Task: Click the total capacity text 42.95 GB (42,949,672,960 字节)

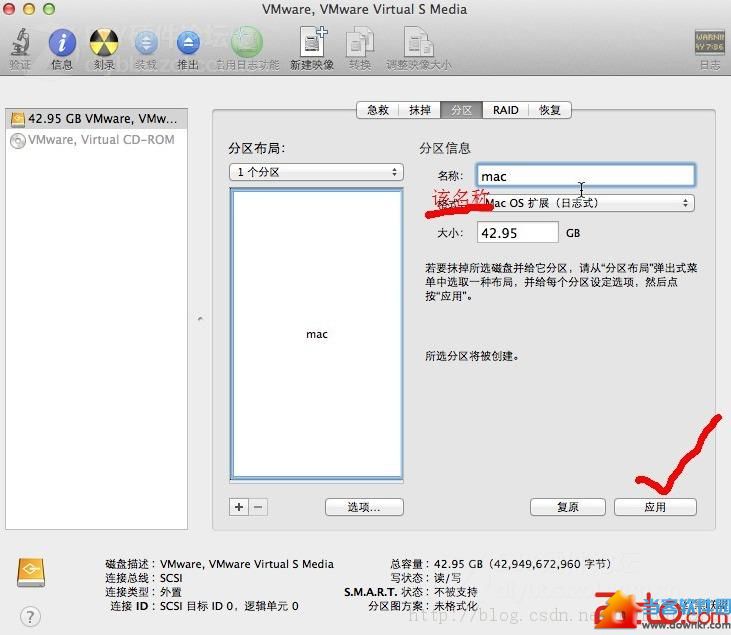Action: point(522,564)
